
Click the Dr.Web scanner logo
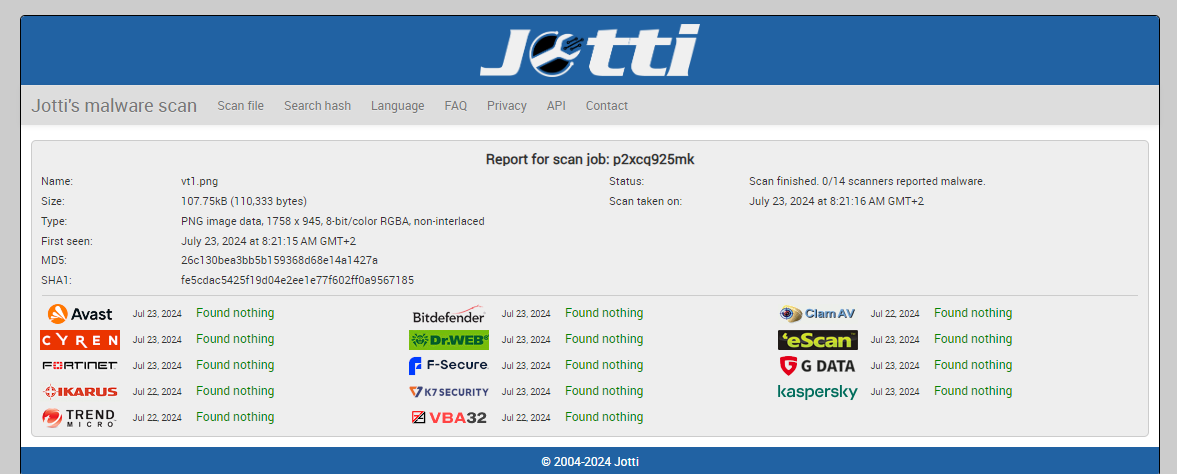[x=449, y=340]
